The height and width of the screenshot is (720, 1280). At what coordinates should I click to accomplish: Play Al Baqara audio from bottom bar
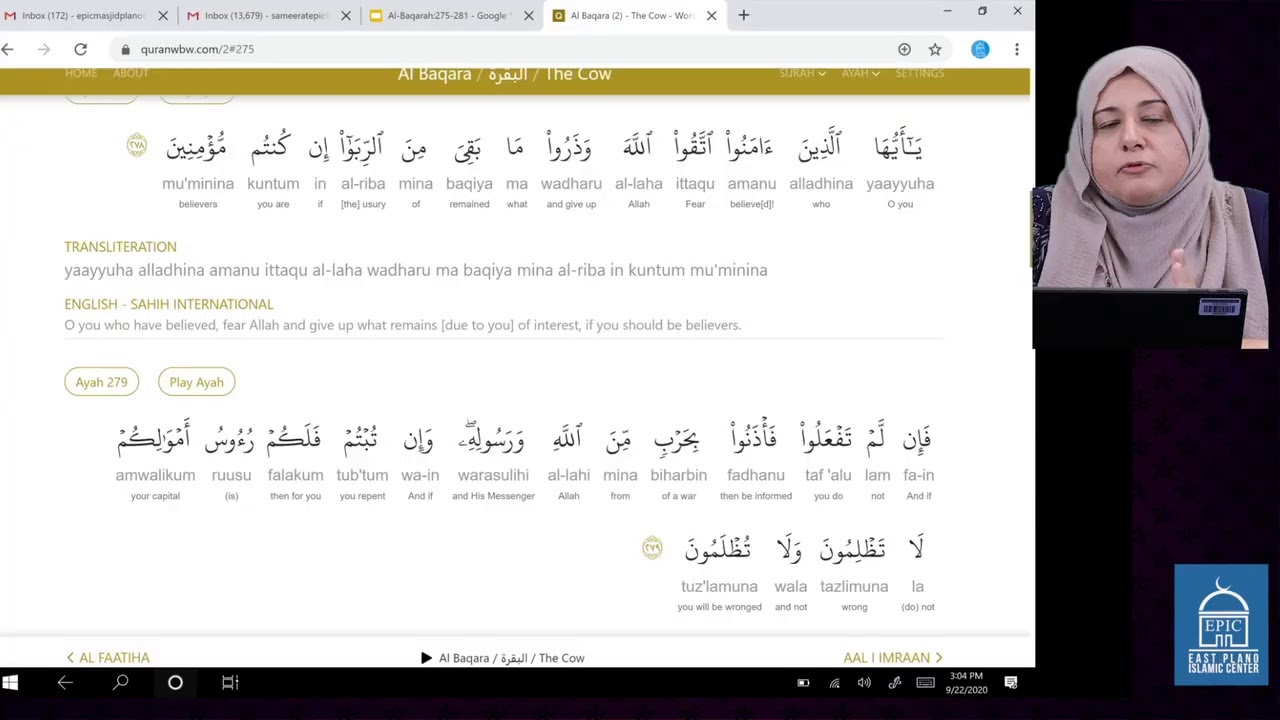[x=426, y=658]
